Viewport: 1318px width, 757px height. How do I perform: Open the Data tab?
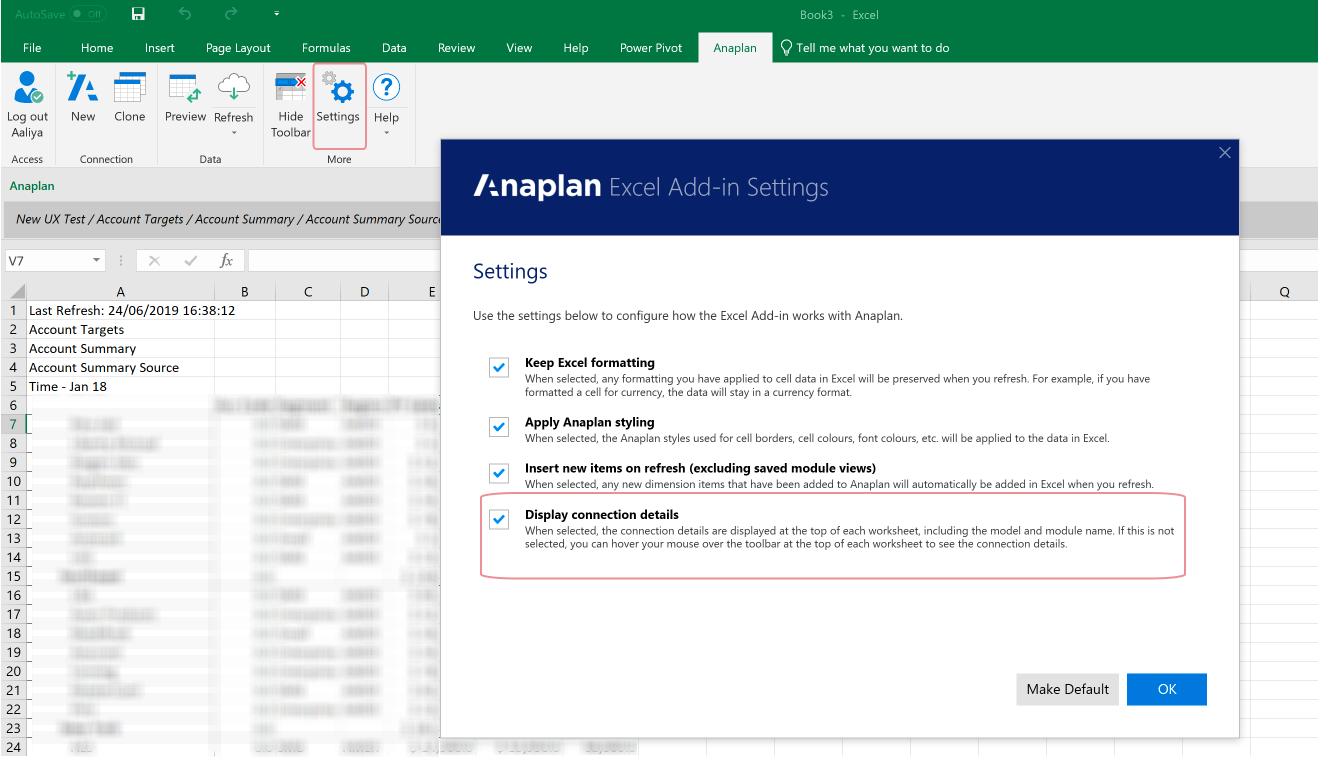point(394,48)
